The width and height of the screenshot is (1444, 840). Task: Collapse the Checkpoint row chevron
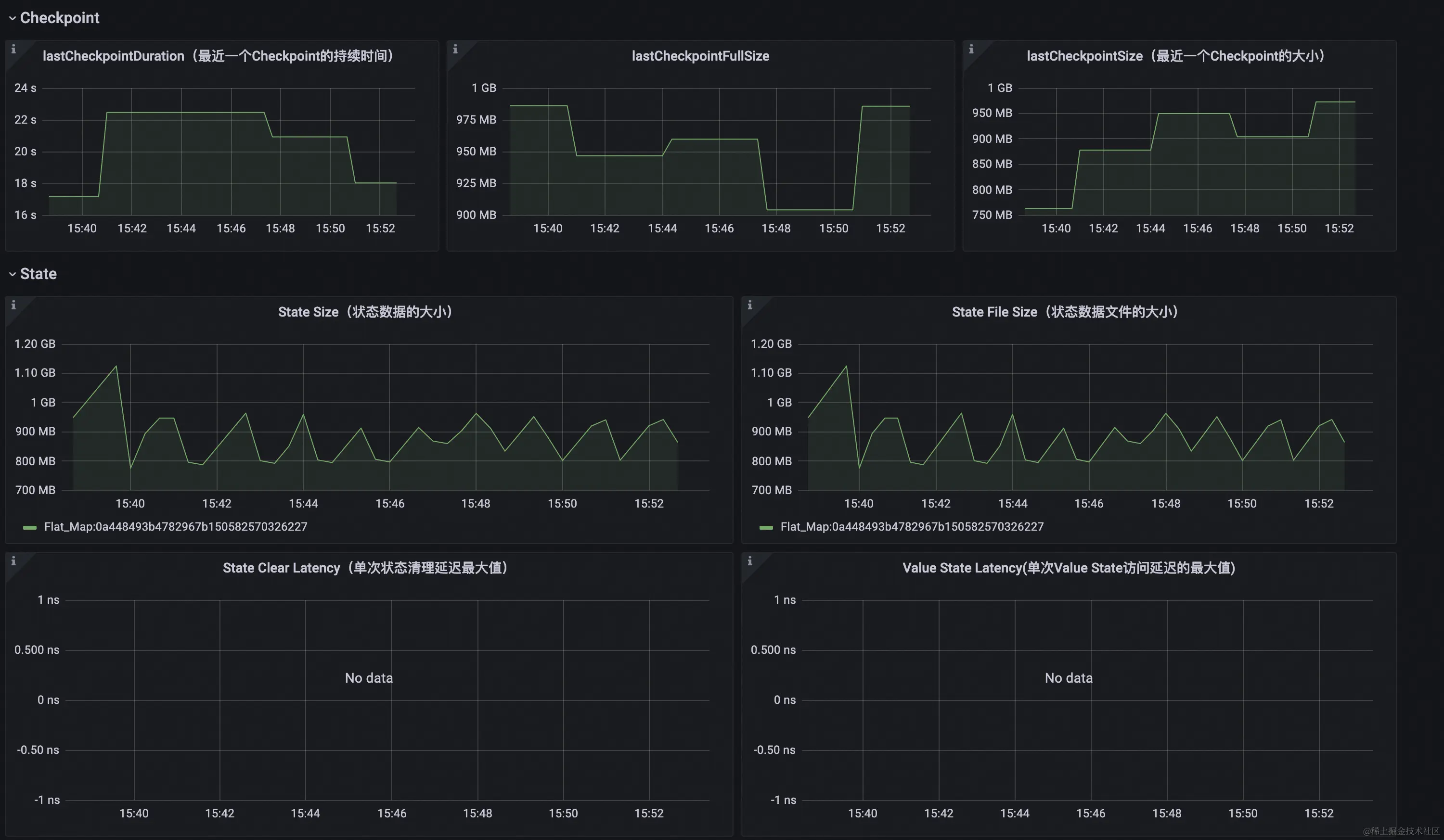12,18
